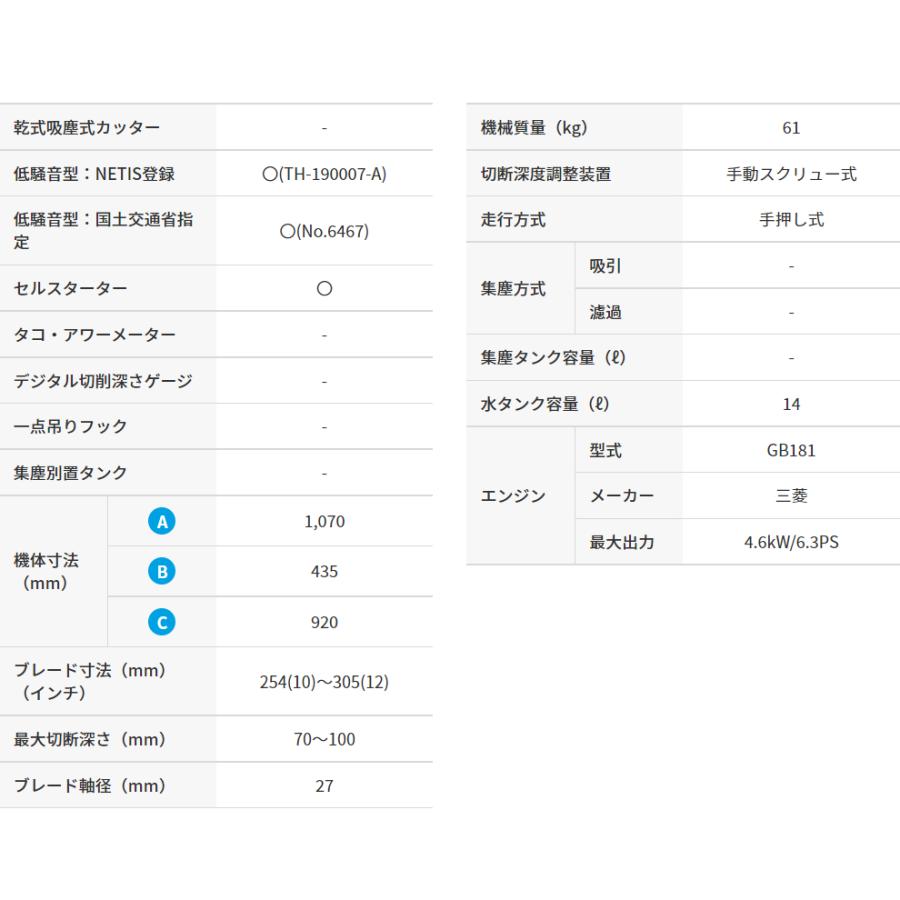Select the 乾式吸塵式カッター row label
The width and height of the screenshot is (900, 900).
tap(87, 127)
